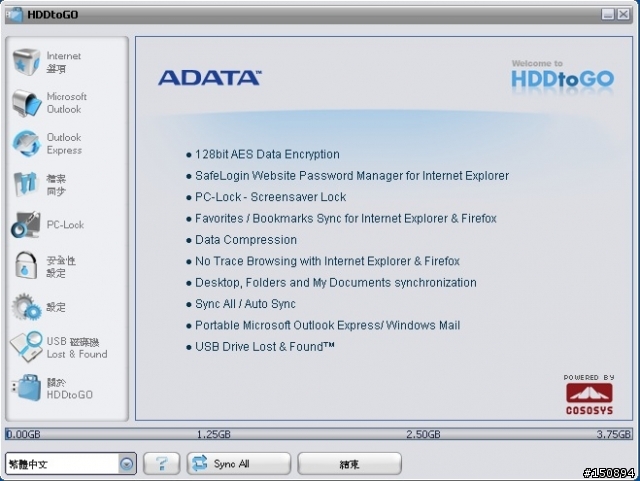Click the storage capacity bar at 1.25GB
The width and height of the screenshot is (640, 481).
pos(213,434)
